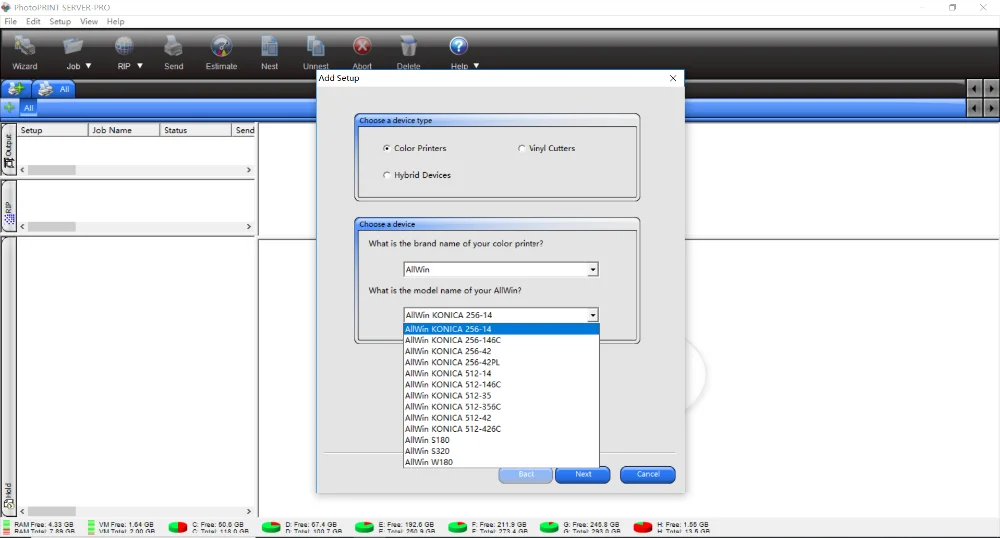Select the Color Printers radio button
The height and width of the screenshot is (538, 1000).
[x=386, y=148]
